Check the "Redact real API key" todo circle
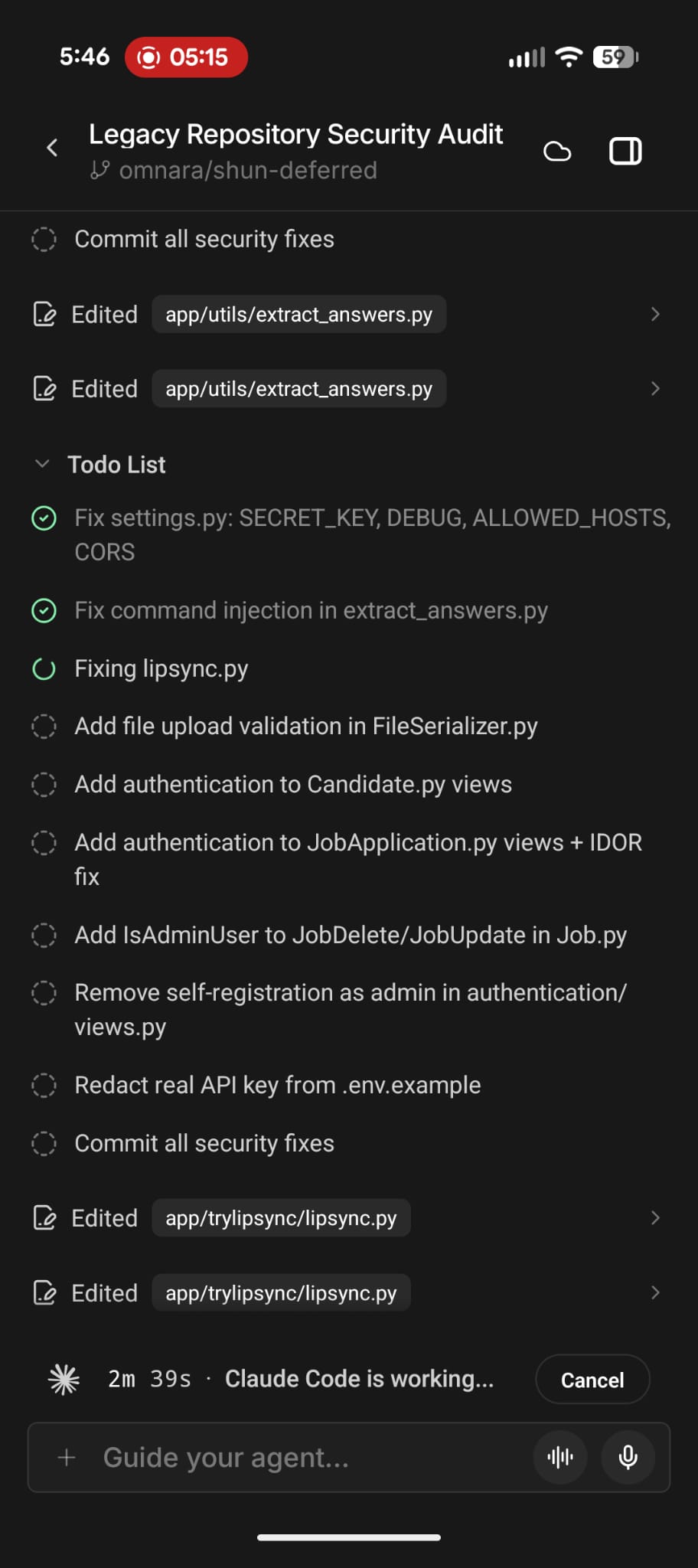Screen dimensions: 698x1568 [44, 1086]
